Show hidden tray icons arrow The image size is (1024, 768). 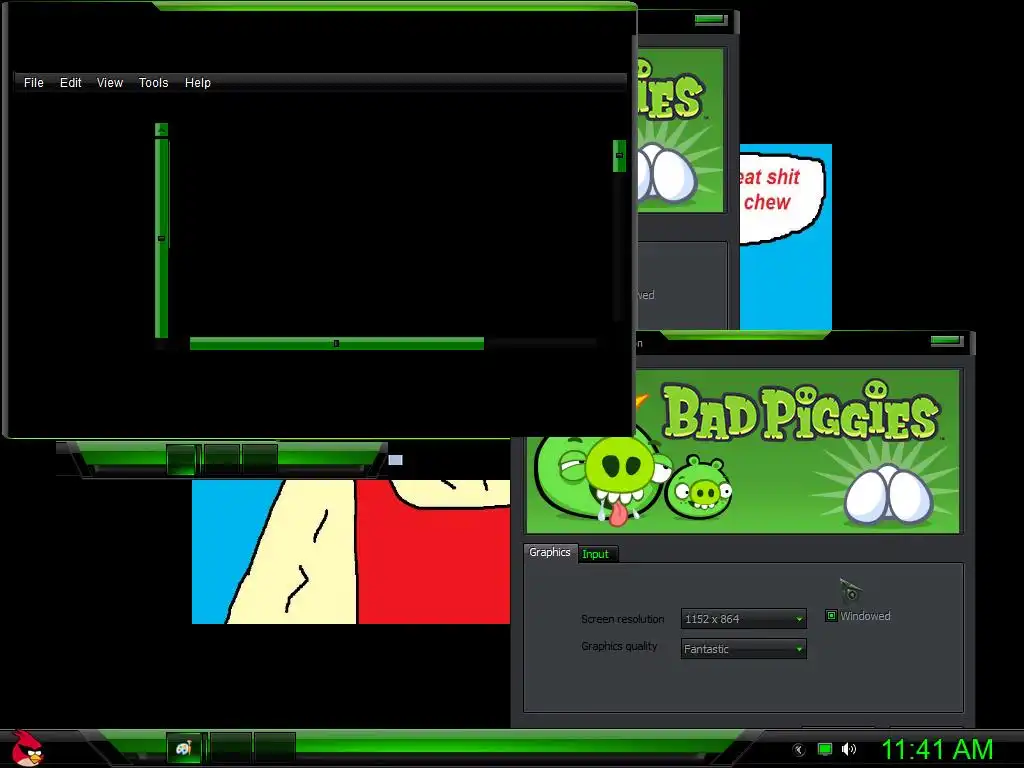798,750
